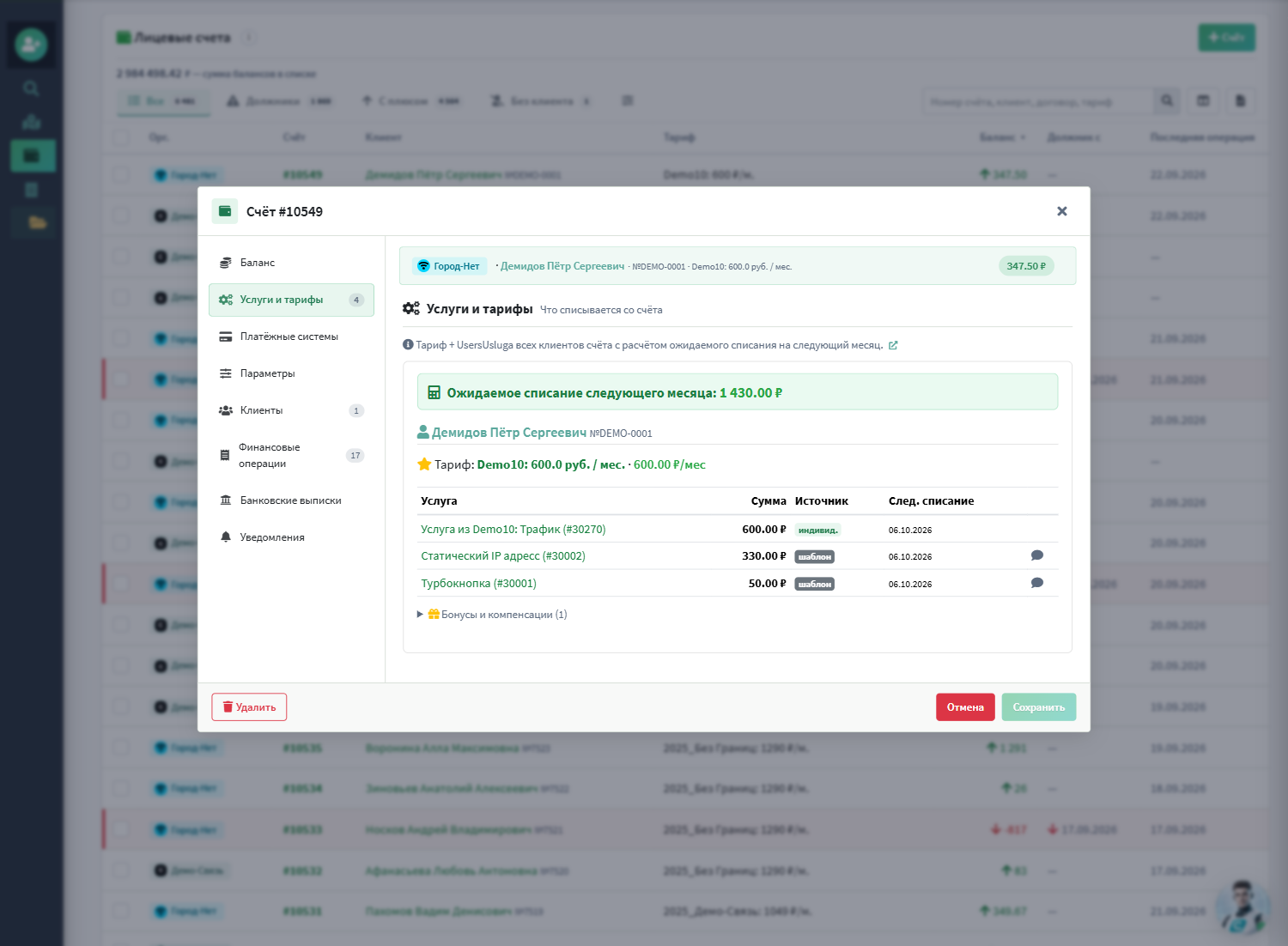The image size is (1288, 946).
Task: Click the star icon beside Тариф
Action: 424,464
